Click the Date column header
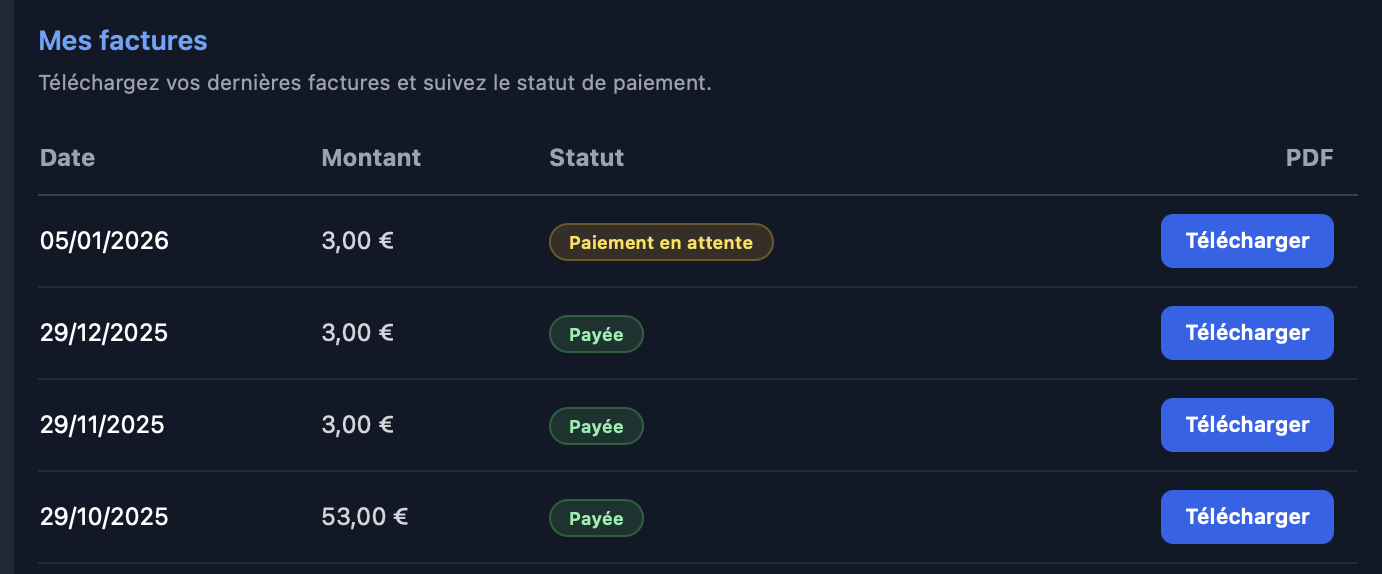Viewport: 1382px width, 574px height. coord(68,158)
